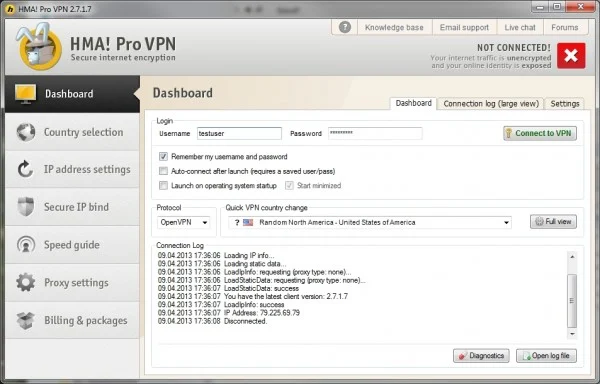Toggle the Start minimized checkbox
The image size is (600, 384).
[x=289, y=185]
